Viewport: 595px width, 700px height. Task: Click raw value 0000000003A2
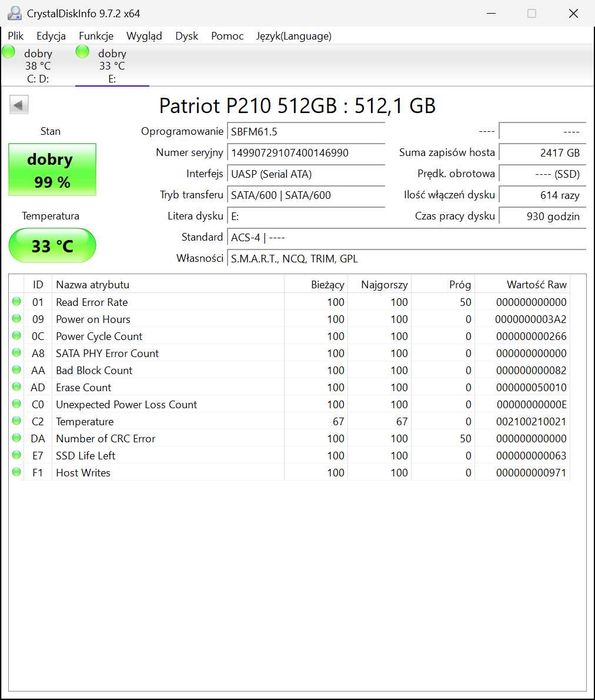tap(531, 319)
